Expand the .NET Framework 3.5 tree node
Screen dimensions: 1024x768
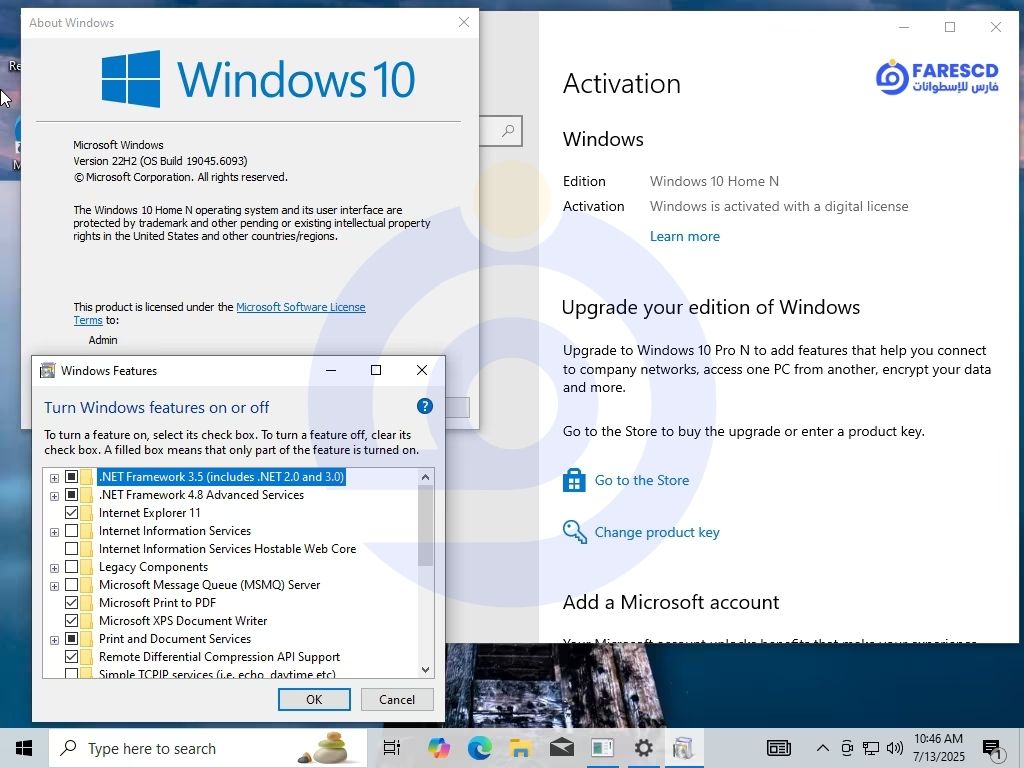(54, 478)
